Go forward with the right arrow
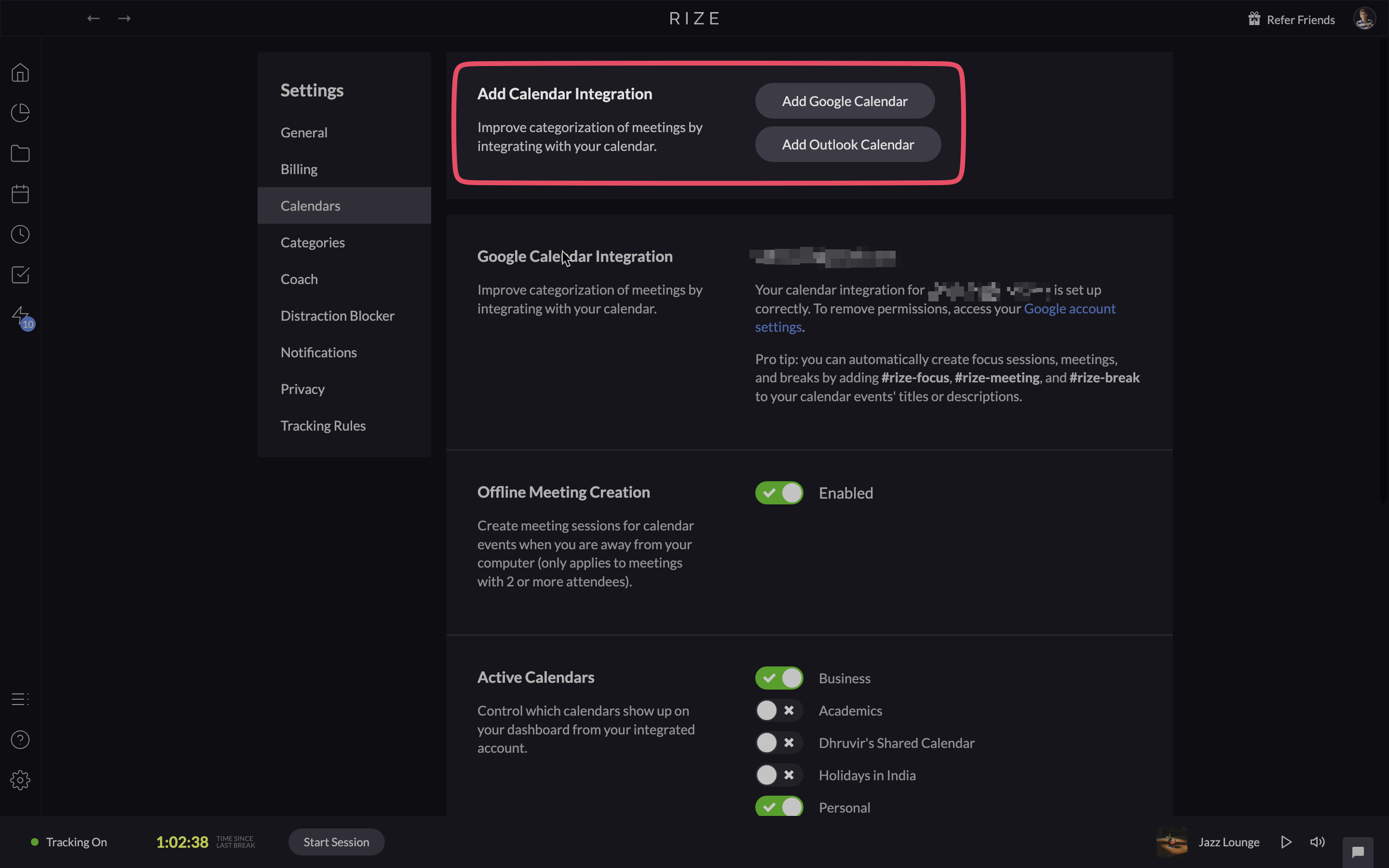 coord(124,18)
